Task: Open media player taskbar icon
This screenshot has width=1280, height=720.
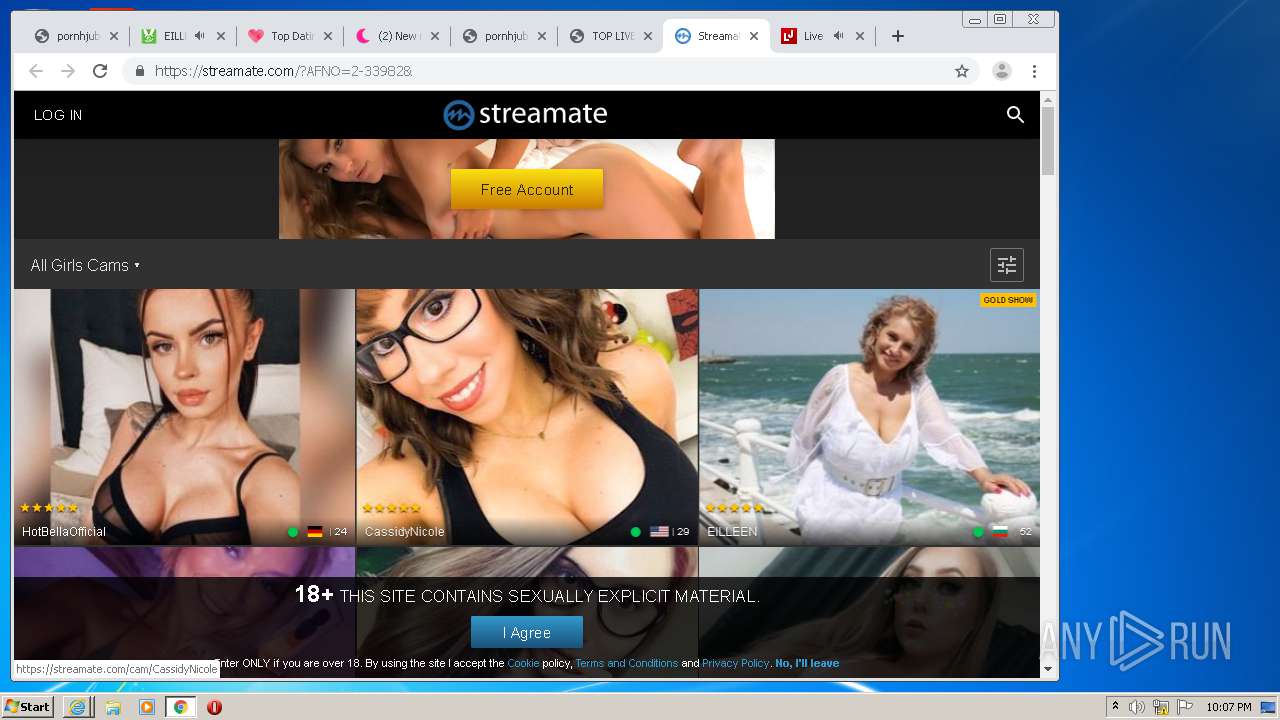Action: pyautogui.click(x=147, y=707)
